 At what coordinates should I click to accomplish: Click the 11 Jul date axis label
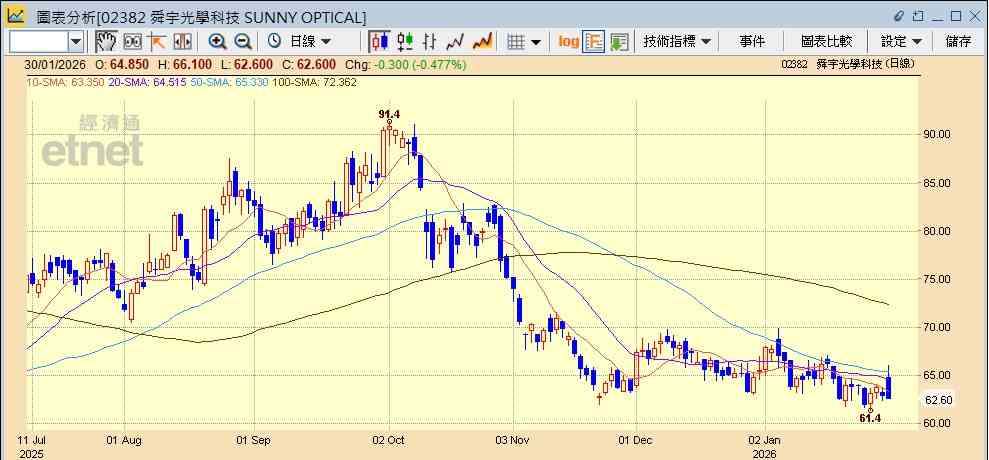pos(31,440)
